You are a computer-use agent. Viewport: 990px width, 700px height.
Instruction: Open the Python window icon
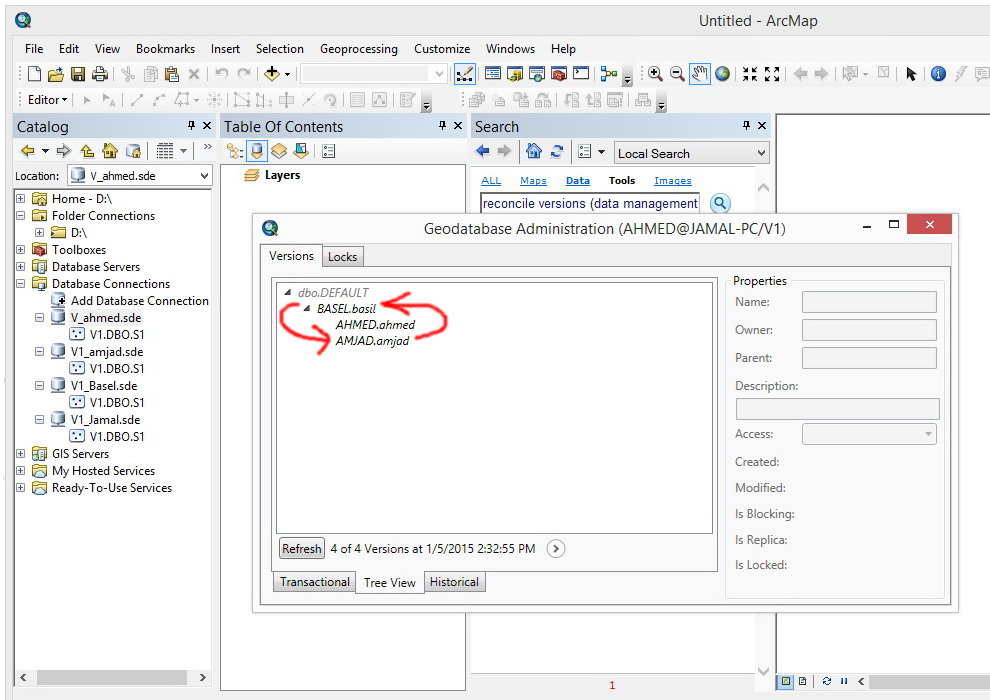[x=581, y=74]
